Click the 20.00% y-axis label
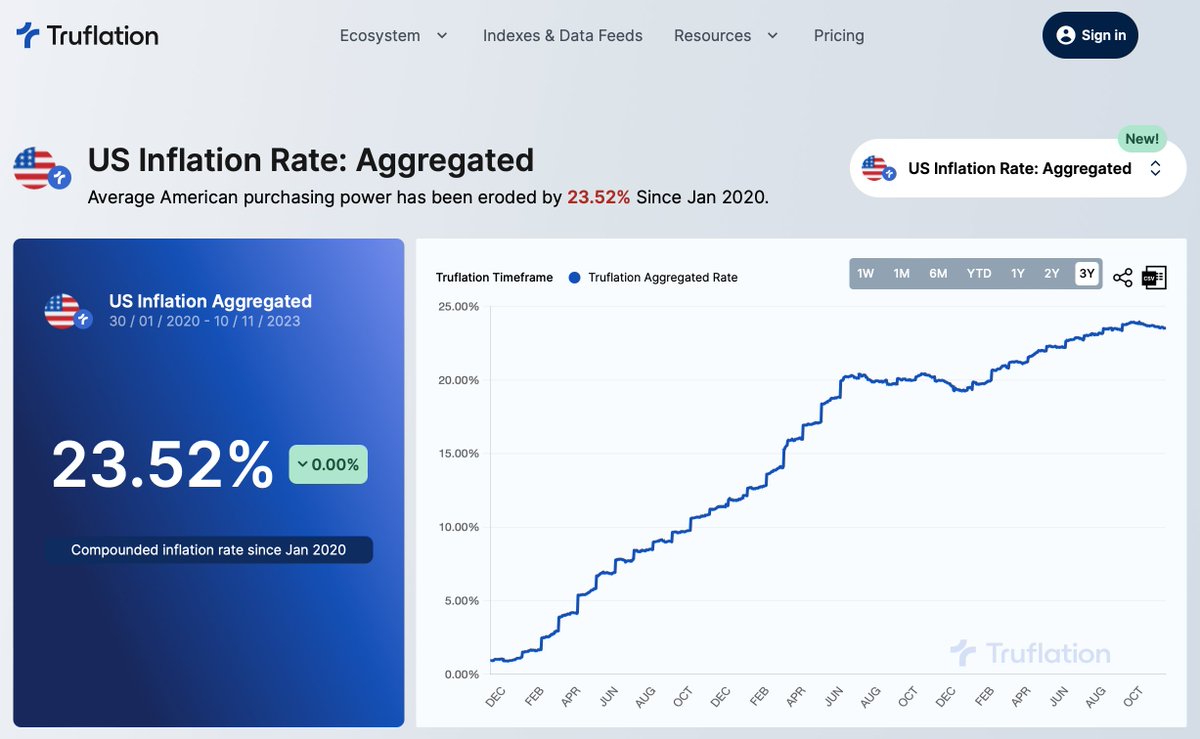 [x=459, y=380]
